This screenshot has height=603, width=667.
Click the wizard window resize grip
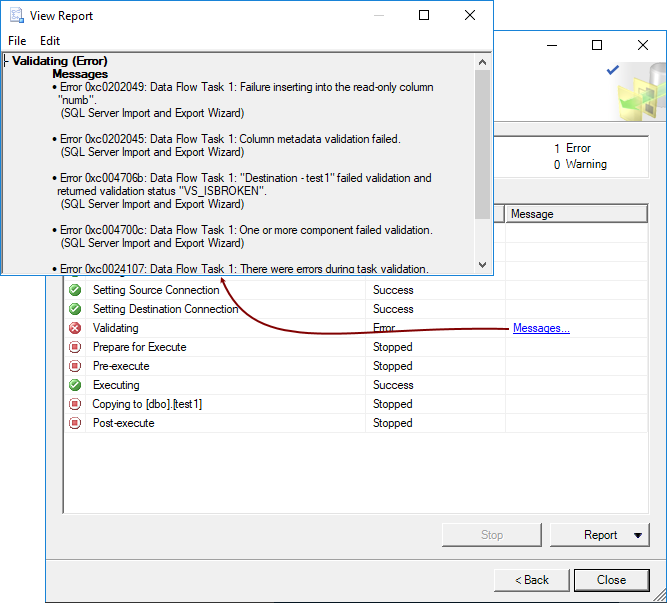(660, 596)
